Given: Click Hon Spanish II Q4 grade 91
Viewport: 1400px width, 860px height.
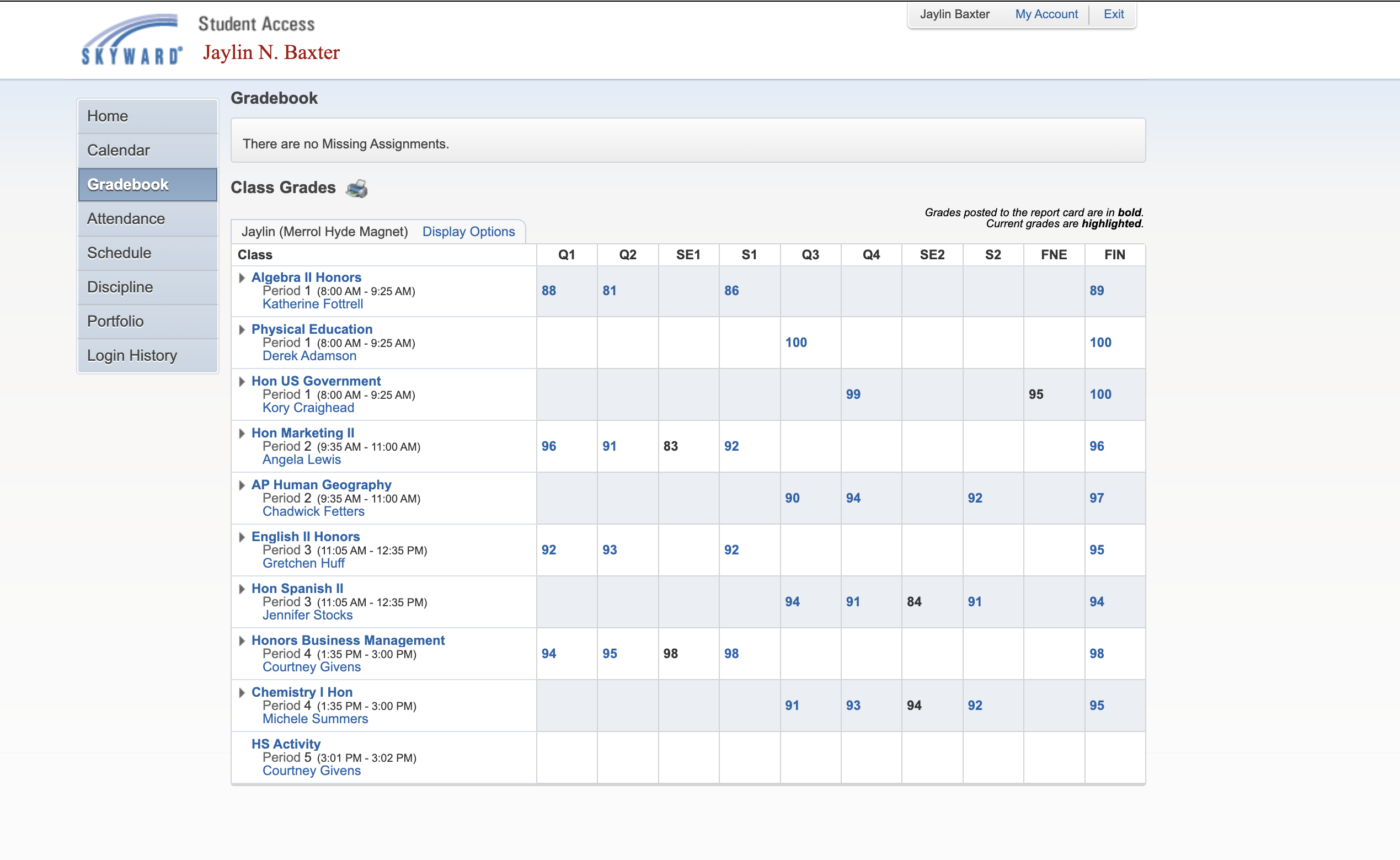Looking at the screenshot, I should point(853,602).
